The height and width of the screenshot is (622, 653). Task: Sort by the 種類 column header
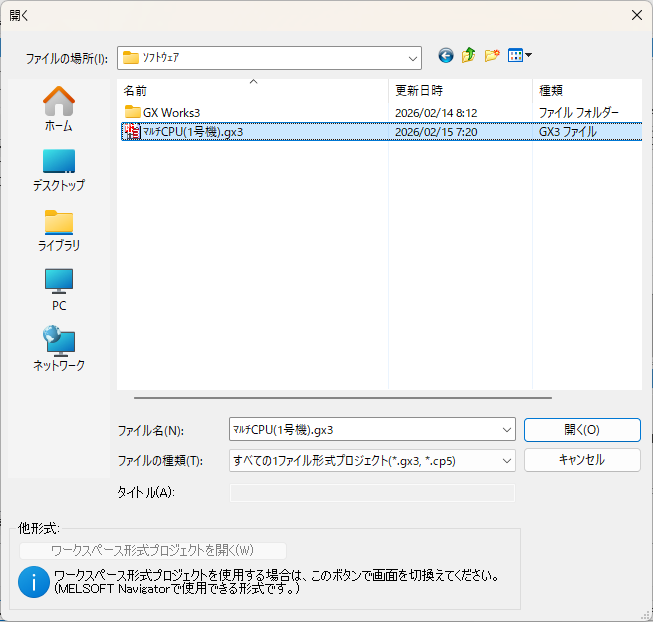587,90
